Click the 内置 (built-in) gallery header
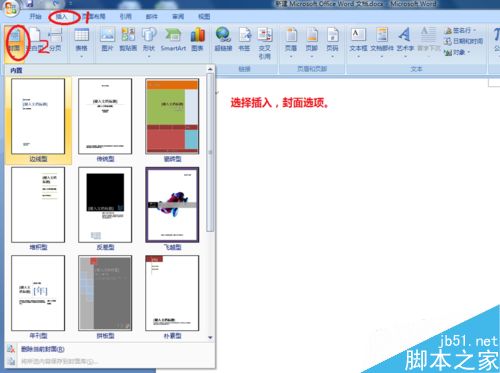Viewport: 500px width, 373px height. [106, 70]
